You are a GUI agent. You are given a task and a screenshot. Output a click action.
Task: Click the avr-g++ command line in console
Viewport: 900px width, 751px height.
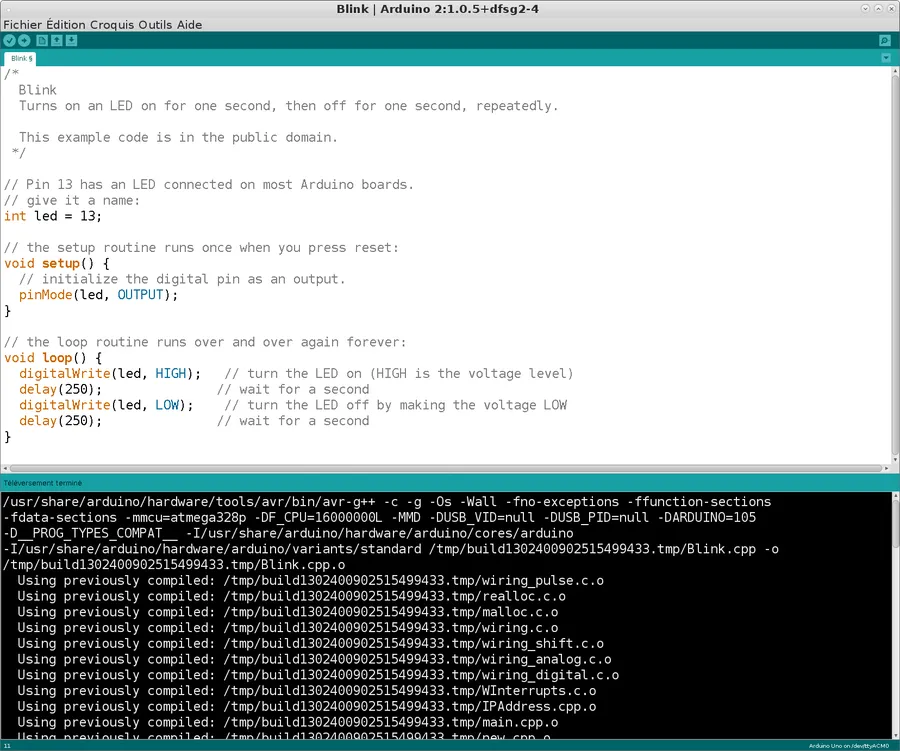(x=387, y=502)
